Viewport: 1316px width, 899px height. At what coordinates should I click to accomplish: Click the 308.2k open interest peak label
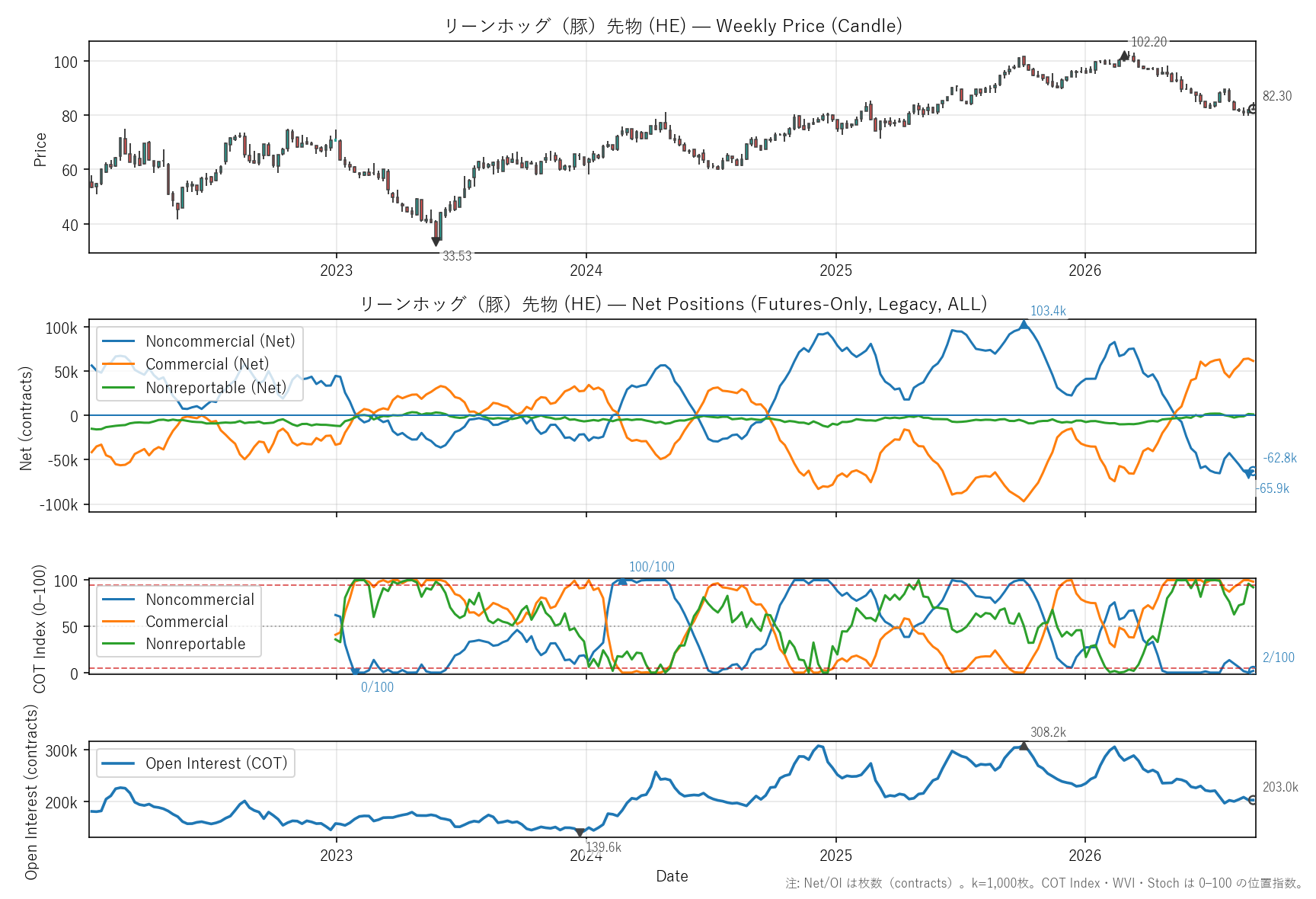(1048, 732)
